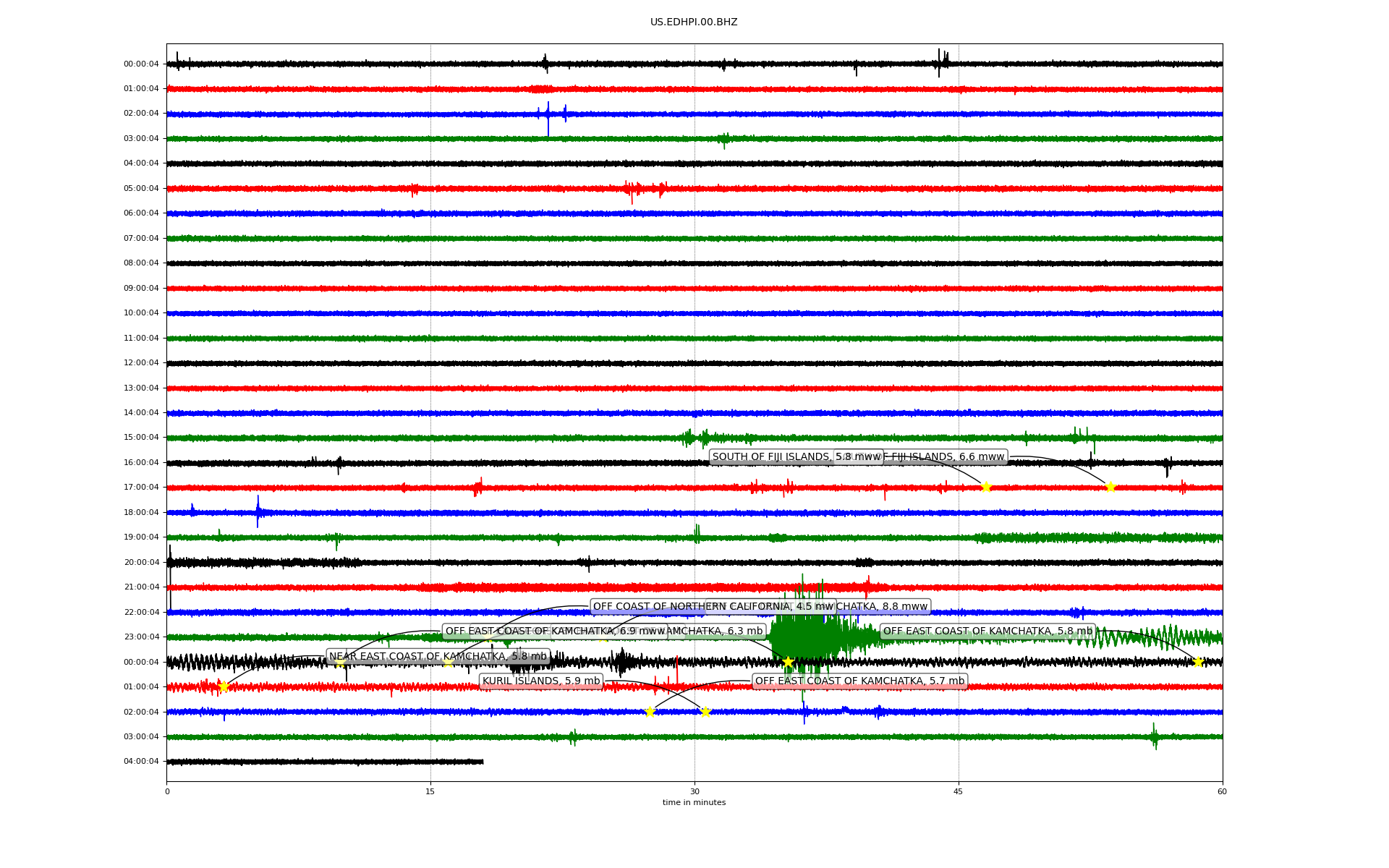
Task: Click the star linked to FIJI ISLANDS 6.6 mww
Action: coord(1110,487)
